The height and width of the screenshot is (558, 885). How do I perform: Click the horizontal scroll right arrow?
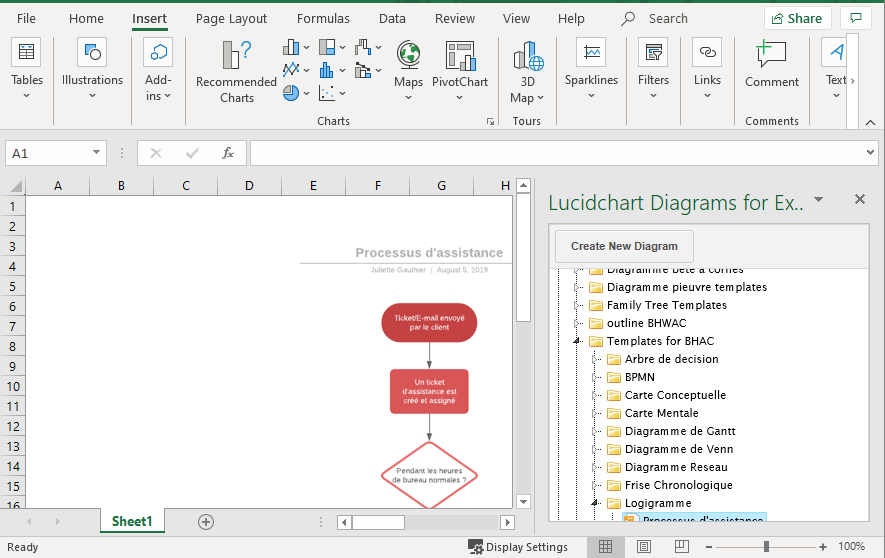[507, 522]
